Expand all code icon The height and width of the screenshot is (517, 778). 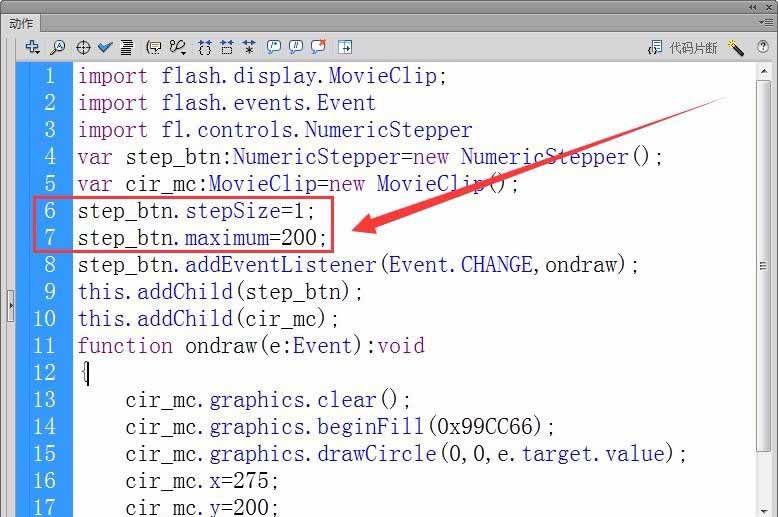[x=249, y=47]
